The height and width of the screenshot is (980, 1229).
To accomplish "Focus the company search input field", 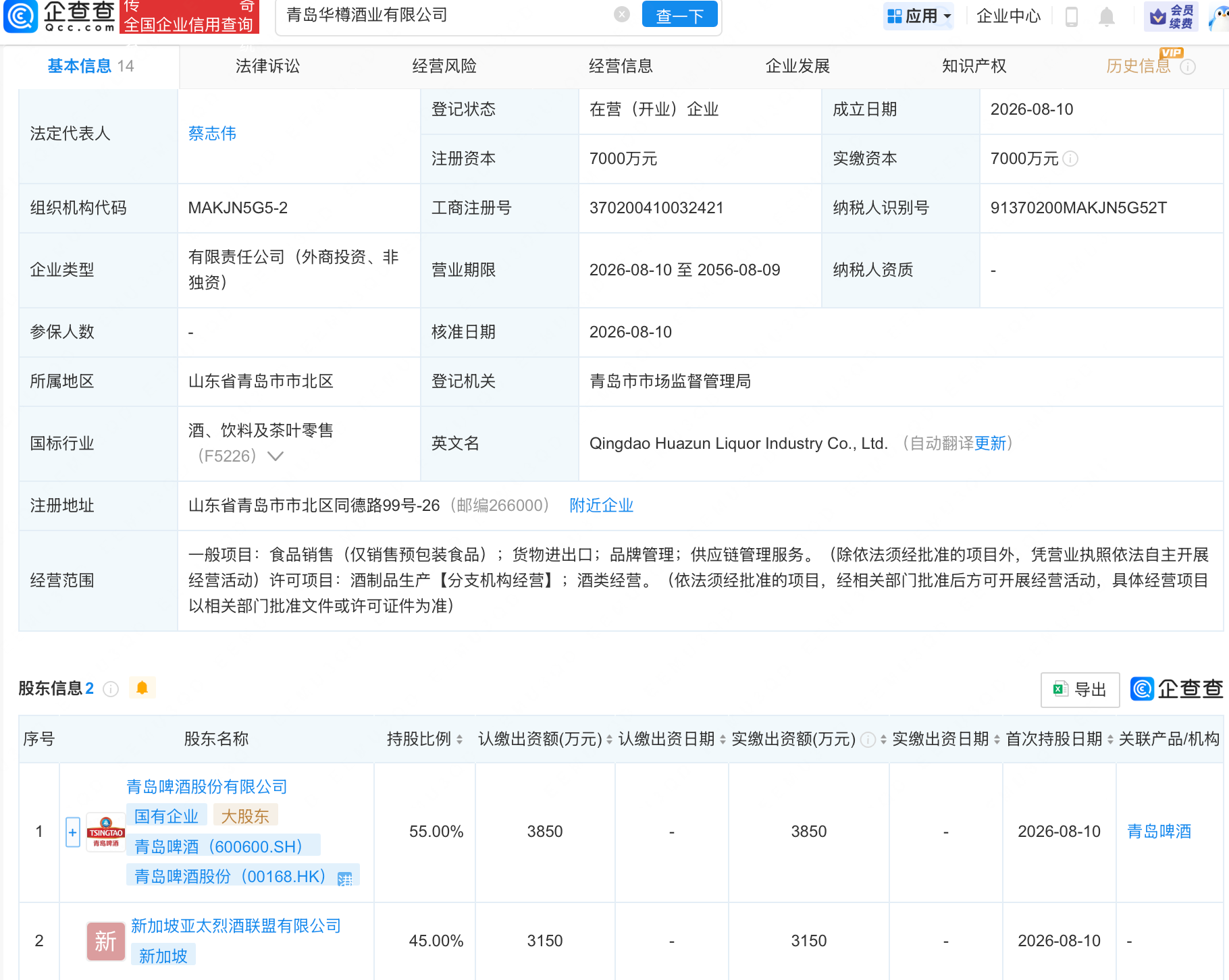I will tap(446, 15).
